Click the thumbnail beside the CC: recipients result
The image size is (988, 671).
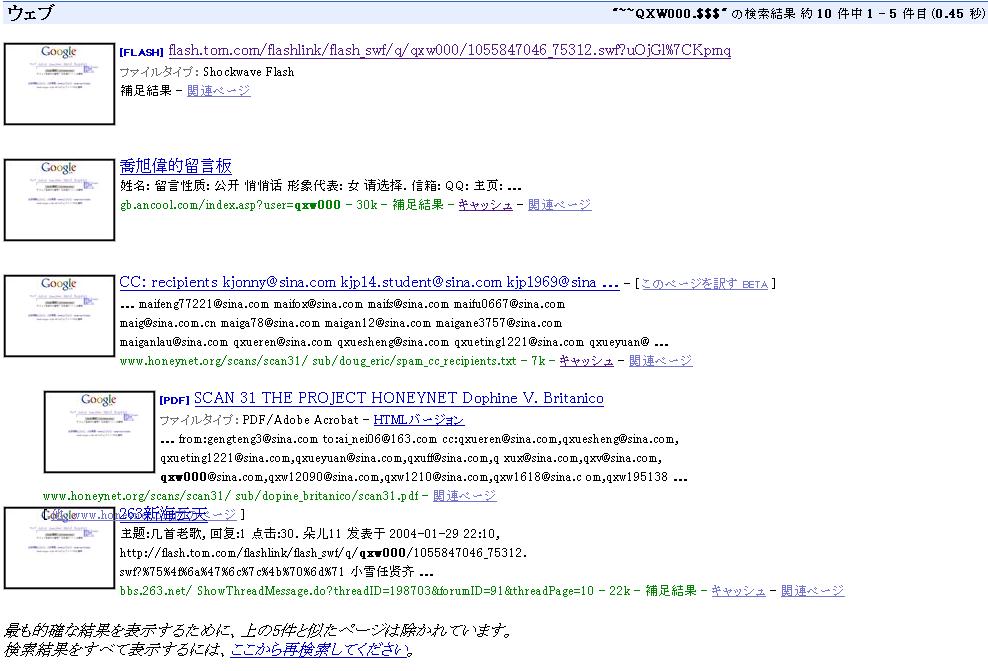click(59, 316)
